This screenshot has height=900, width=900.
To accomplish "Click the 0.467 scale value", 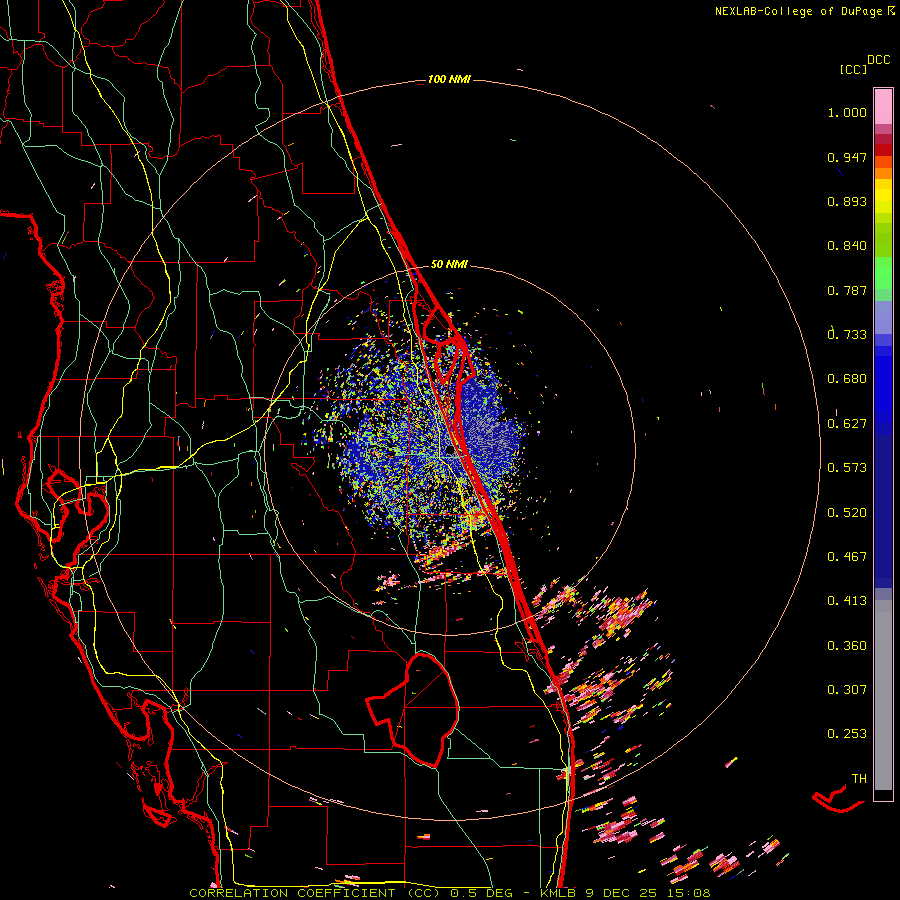I will point(847,557).
